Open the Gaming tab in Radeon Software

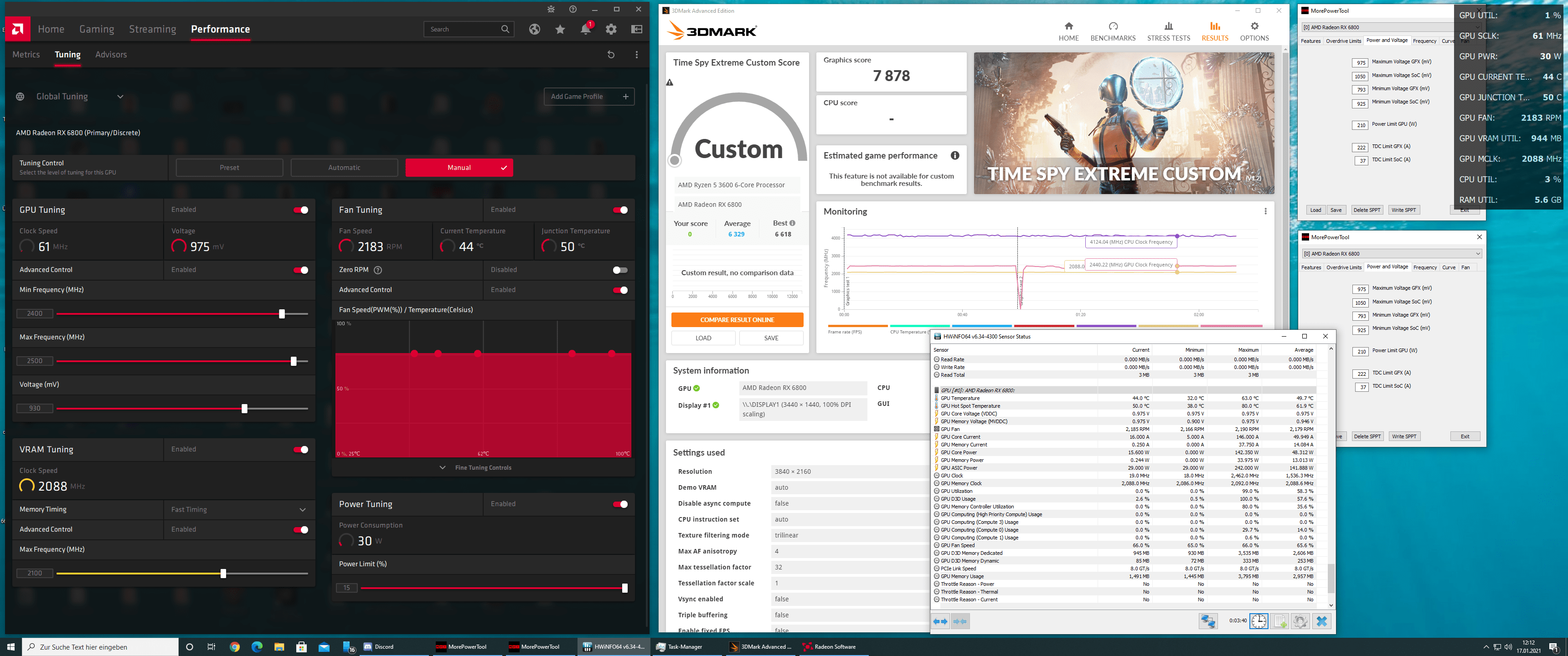[97, 29]
